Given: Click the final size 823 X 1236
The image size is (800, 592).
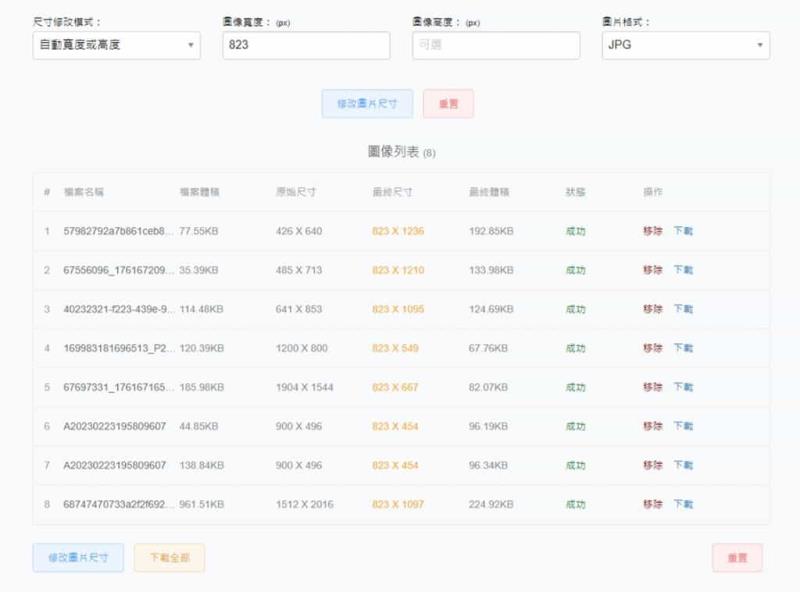Looking at the screenshot, I should pyautogui.click(x=398, y=231).
